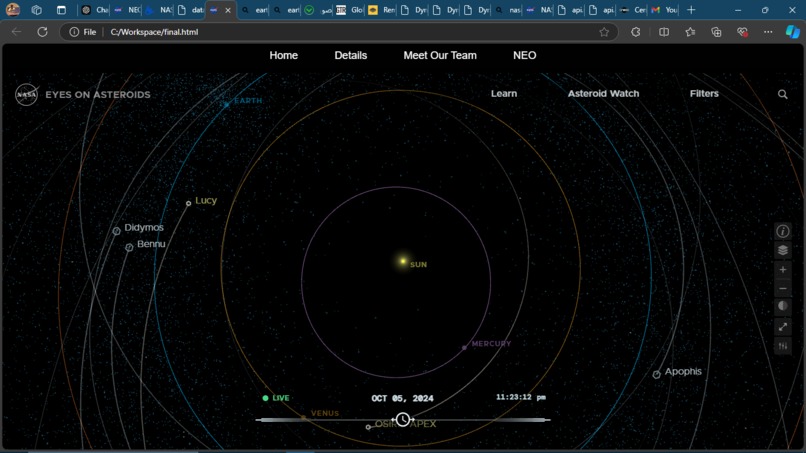
Task: Select the Didymos asteroid label
Action: (144, 227)
